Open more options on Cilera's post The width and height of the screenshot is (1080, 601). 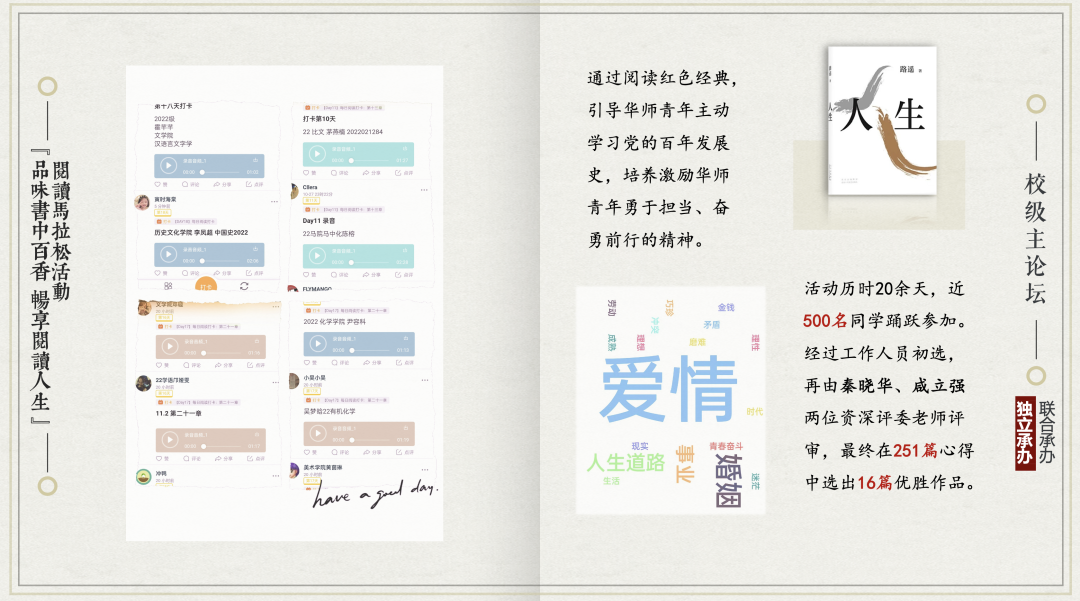tap(424, 189)
